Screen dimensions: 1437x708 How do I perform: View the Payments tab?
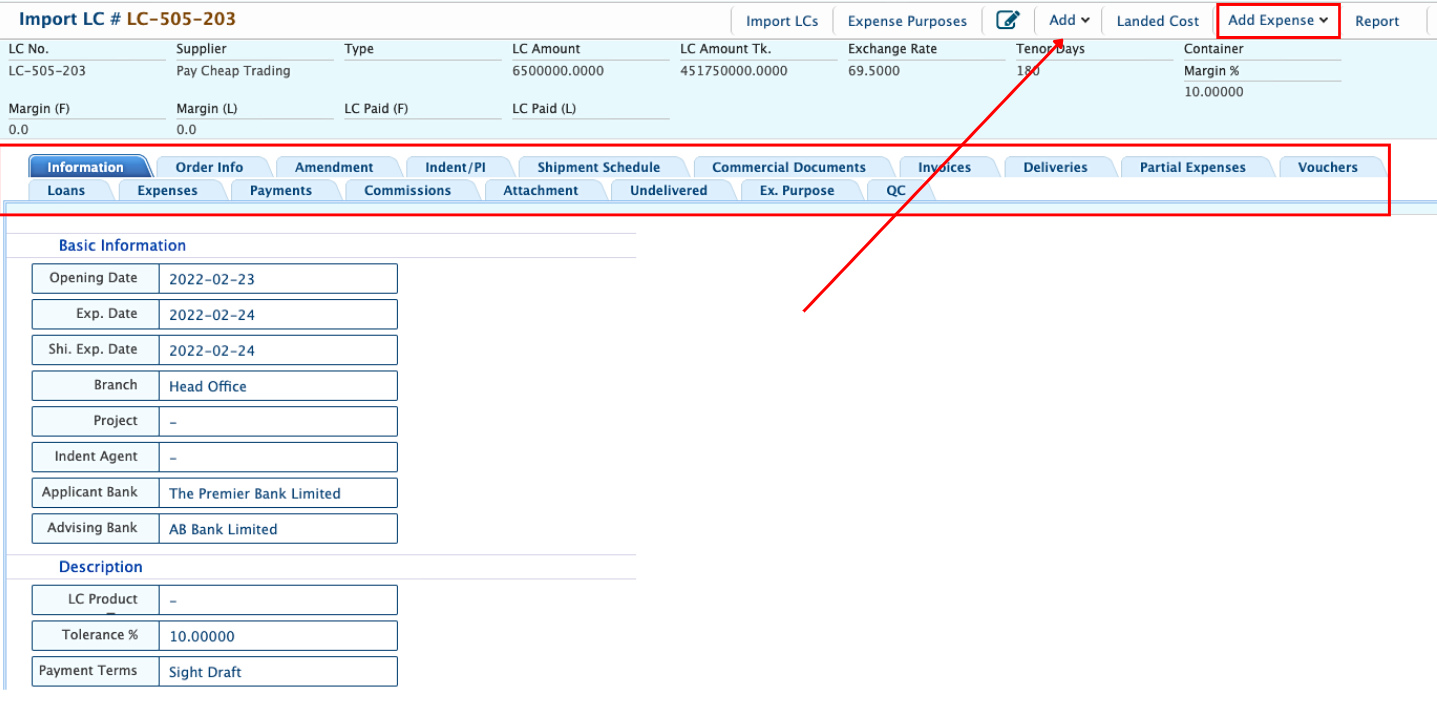tap(280, 190)
